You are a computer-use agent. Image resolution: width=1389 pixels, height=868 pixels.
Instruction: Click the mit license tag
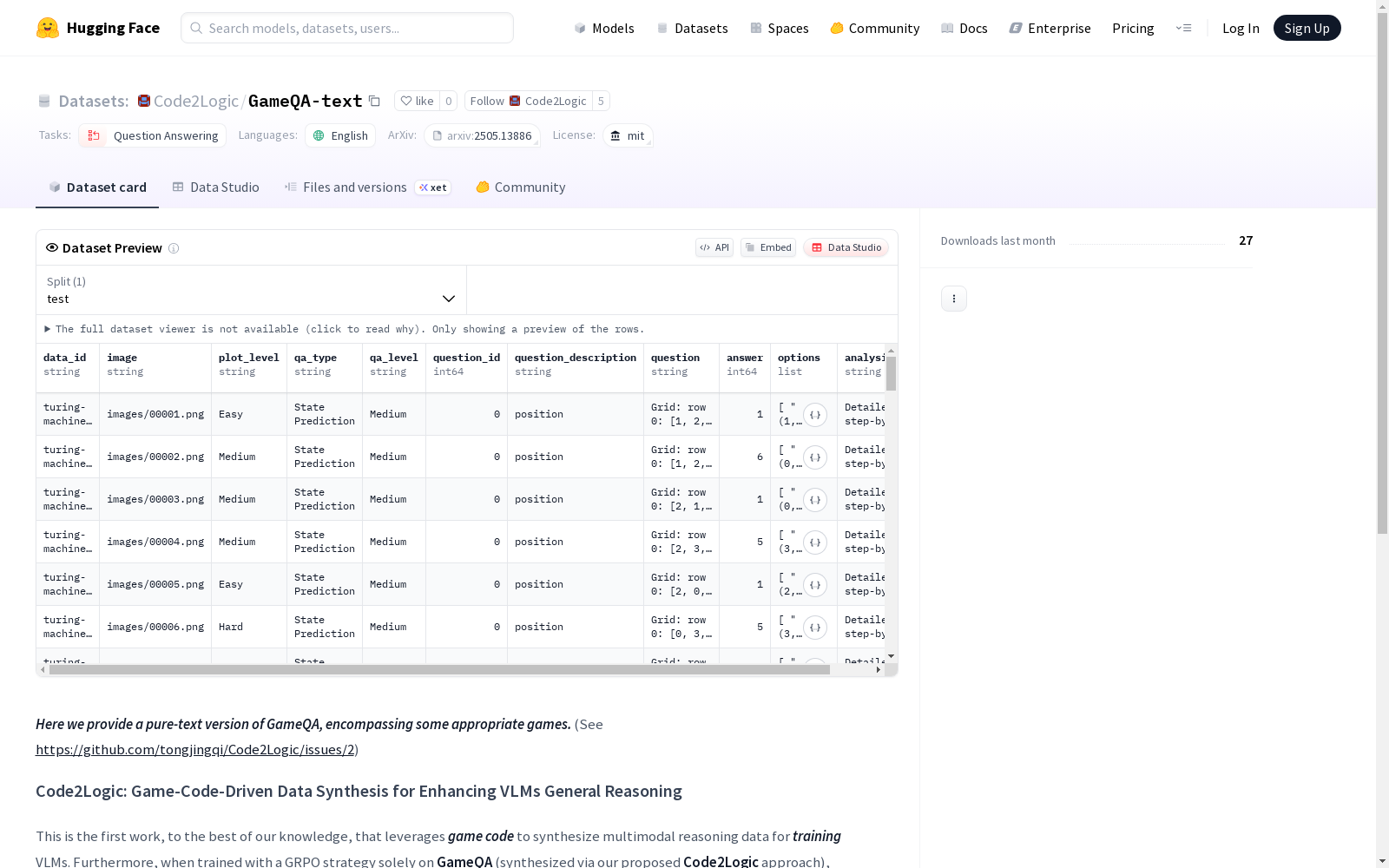coord(628,135)
